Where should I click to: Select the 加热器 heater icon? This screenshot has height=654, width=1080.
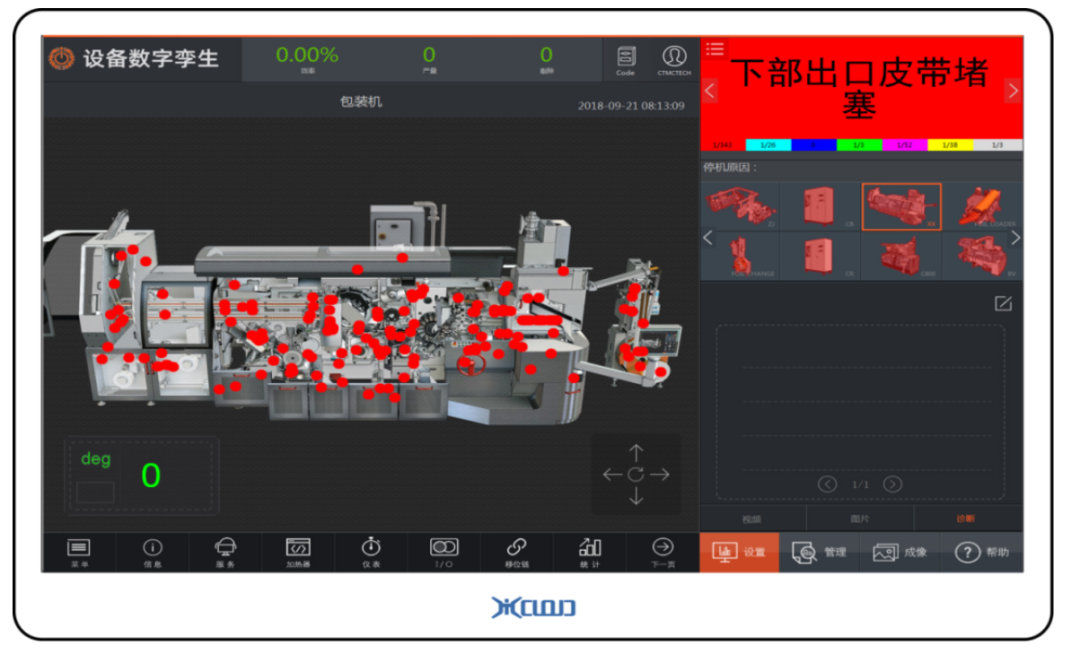(x=298, y=551)
